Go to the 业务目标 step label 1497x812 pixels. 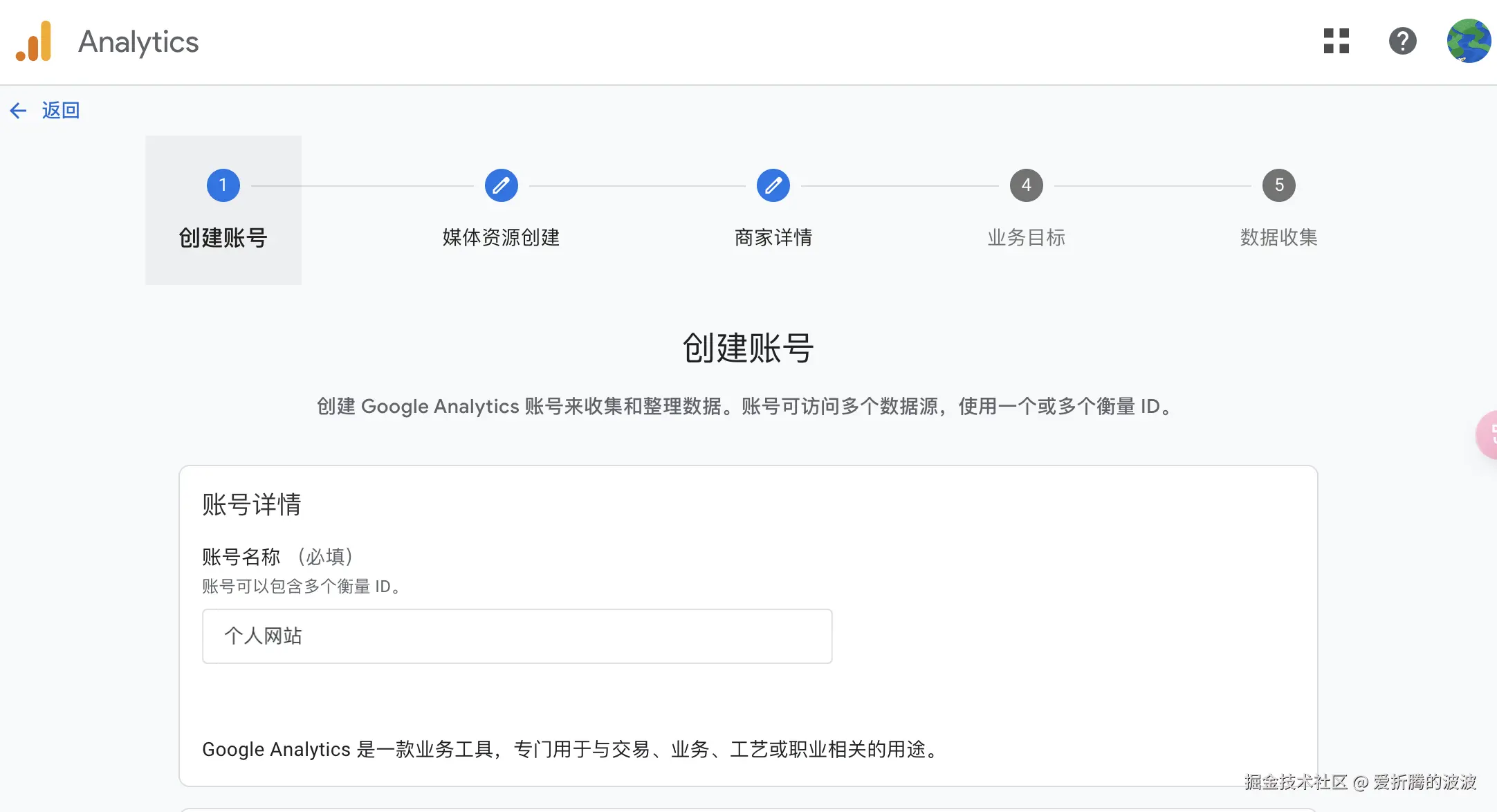(1027, 238)
